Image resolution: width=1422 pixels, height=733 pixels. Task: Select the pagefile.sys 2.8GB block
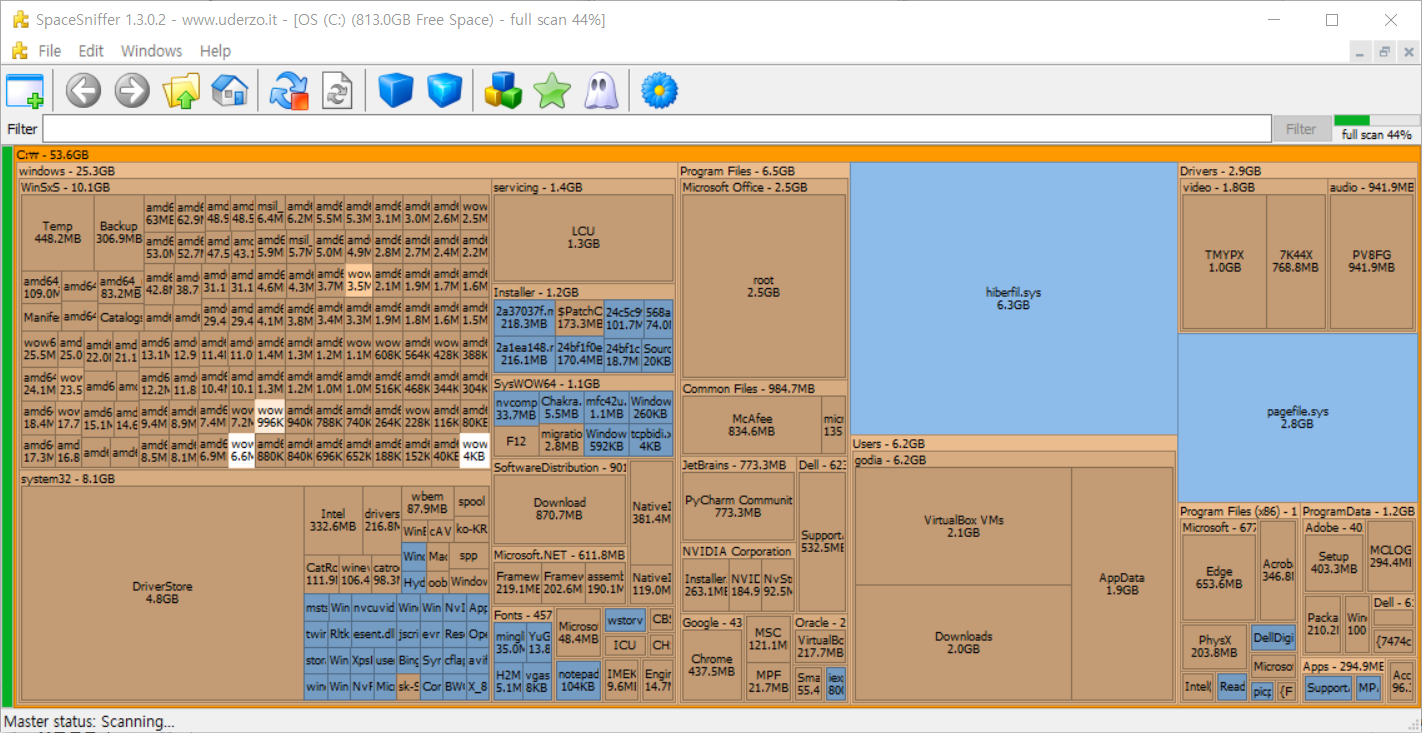[x=1298, y=417]
